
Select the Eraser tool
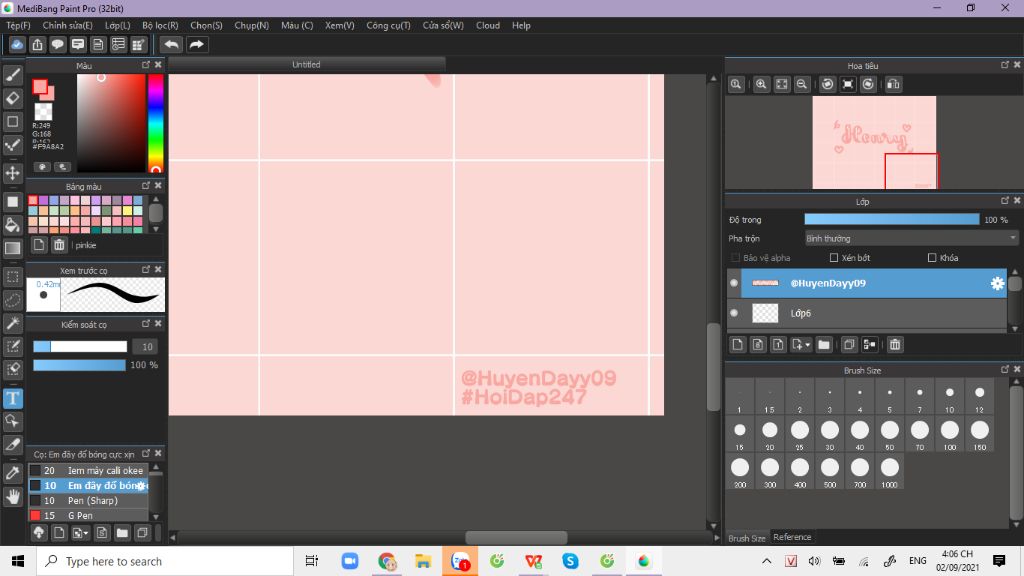[x=12, y=98]
